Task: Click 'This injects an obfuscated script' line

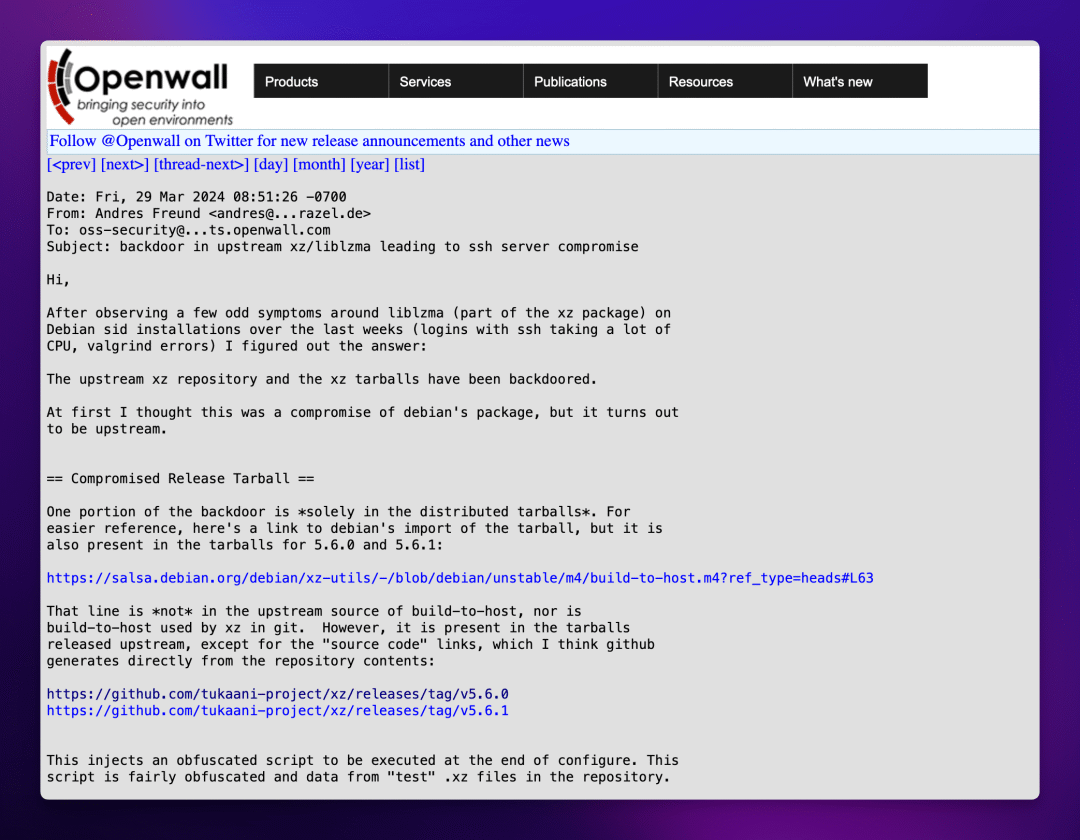Action: [363, 761]
